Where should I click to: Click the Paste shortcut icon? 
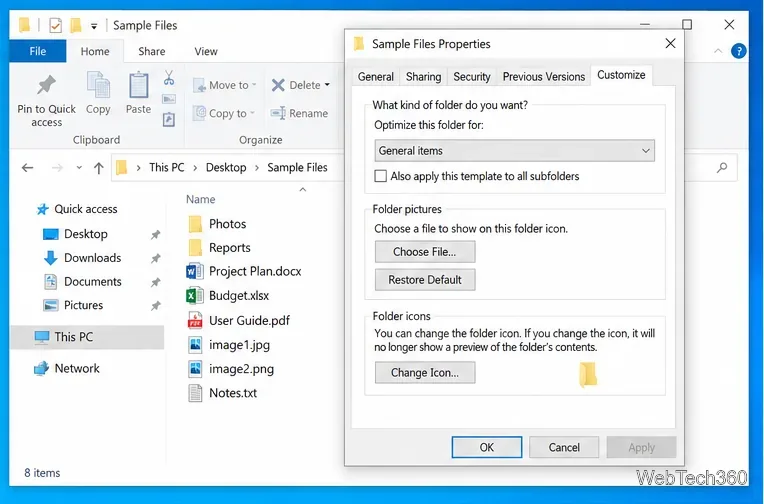pos(169,119)
